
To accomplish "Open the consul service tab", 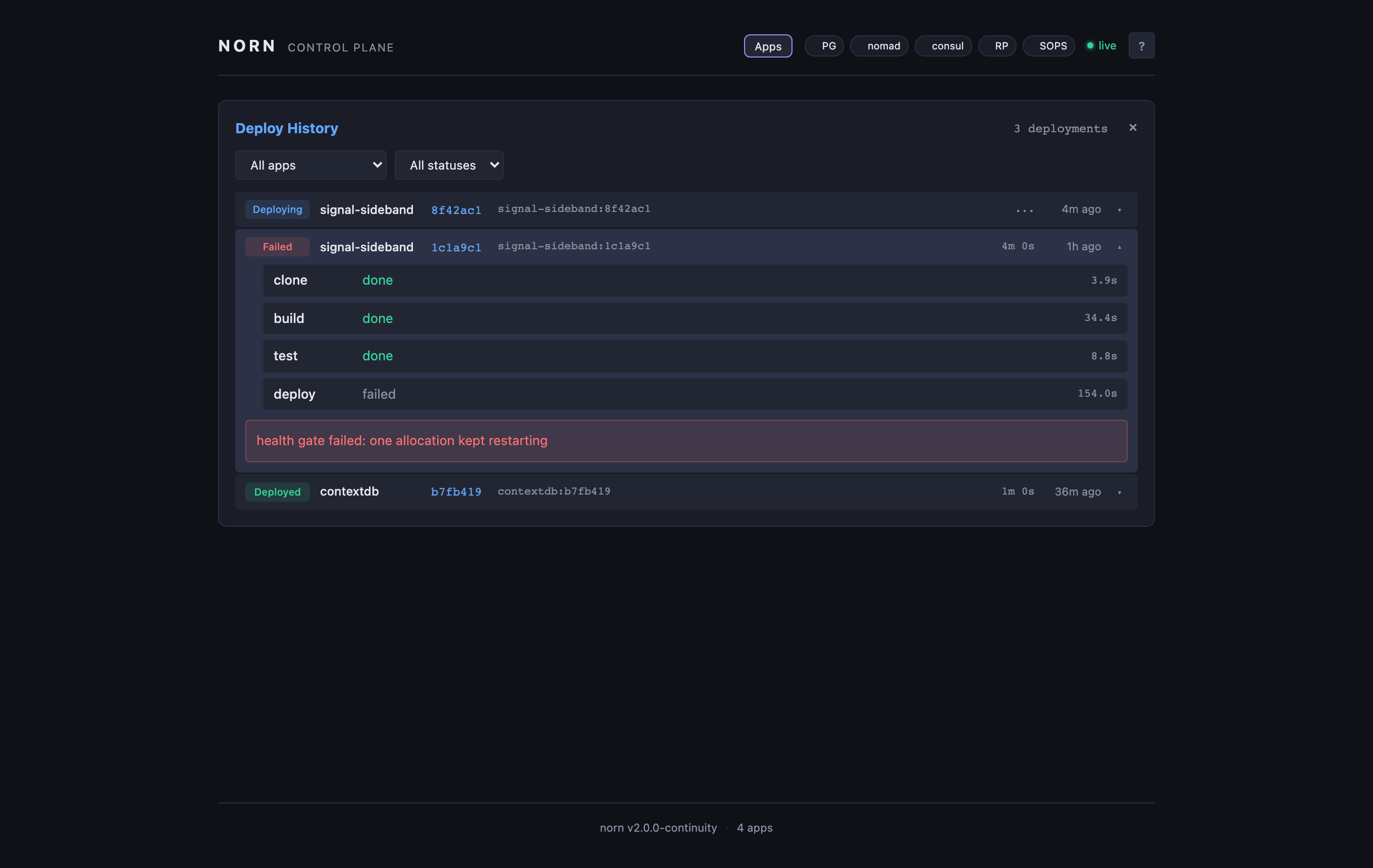I will click(943, 46).
